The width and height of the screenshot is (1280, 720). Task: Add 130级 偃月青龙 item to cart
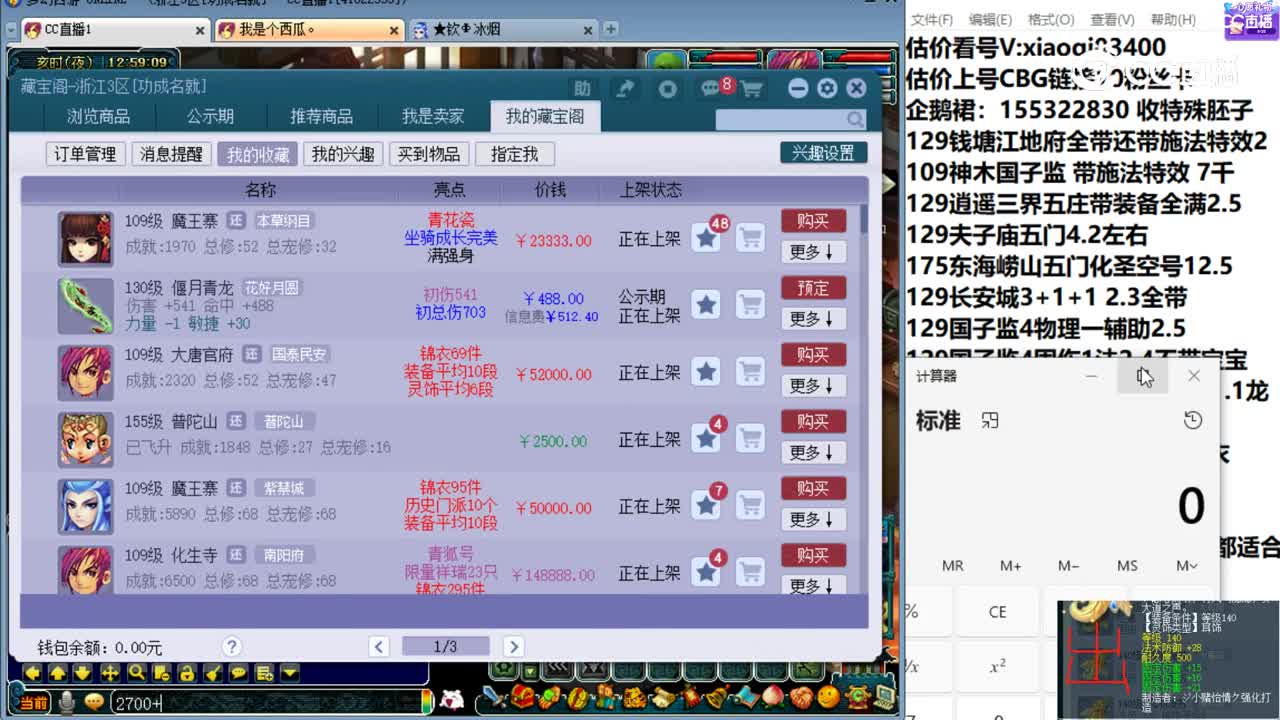point(750,304)
